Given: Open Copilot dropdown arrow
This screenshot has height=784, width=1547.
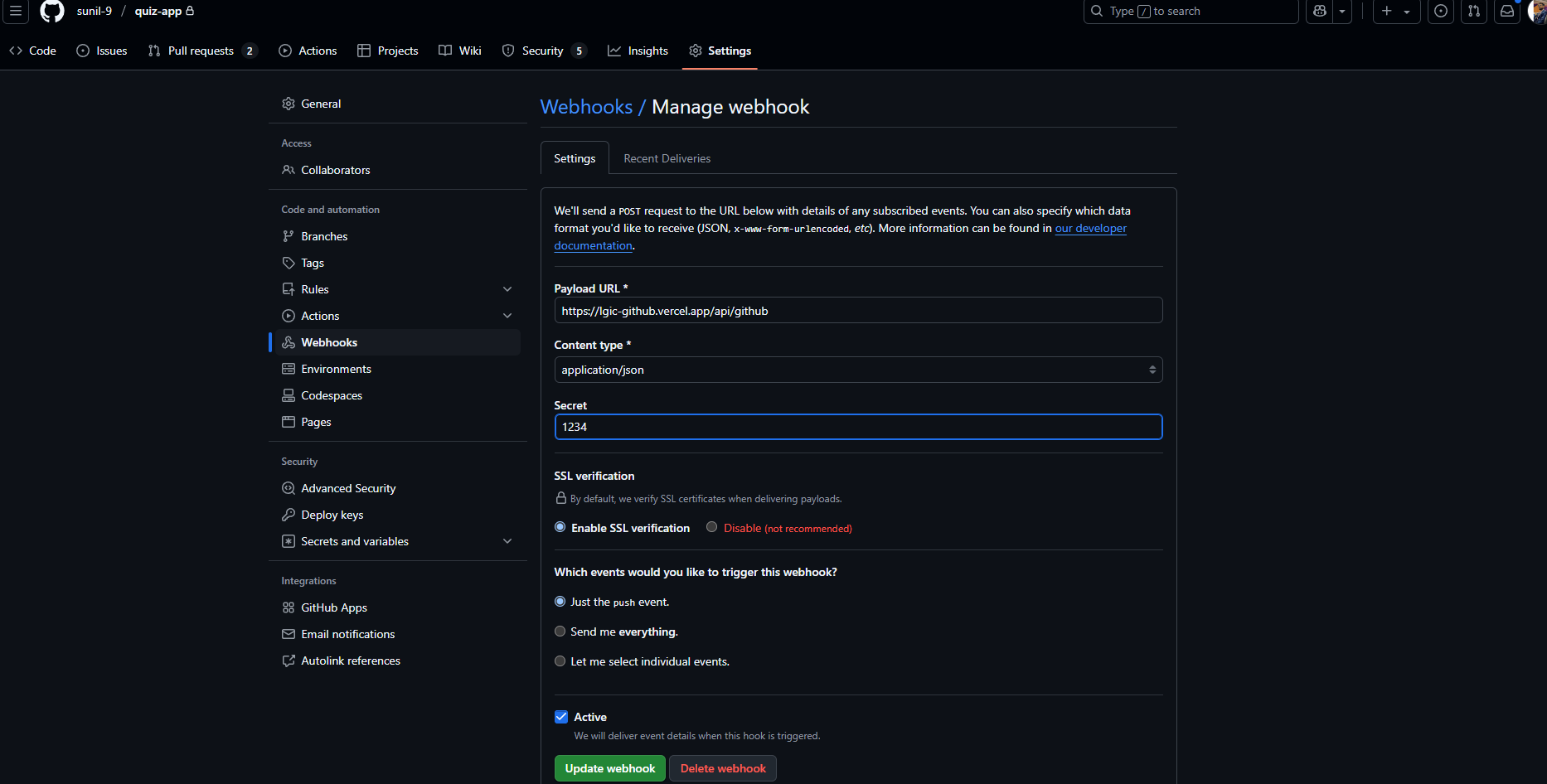Looking at the screenshot, I should tap(1342, 11).
